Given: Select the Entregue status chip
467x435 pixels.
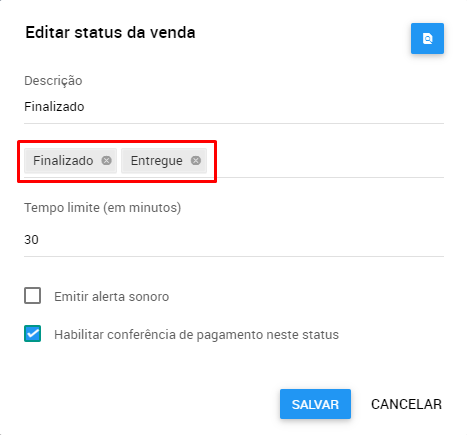Looking at the screenshot, I should click(157, 161).
